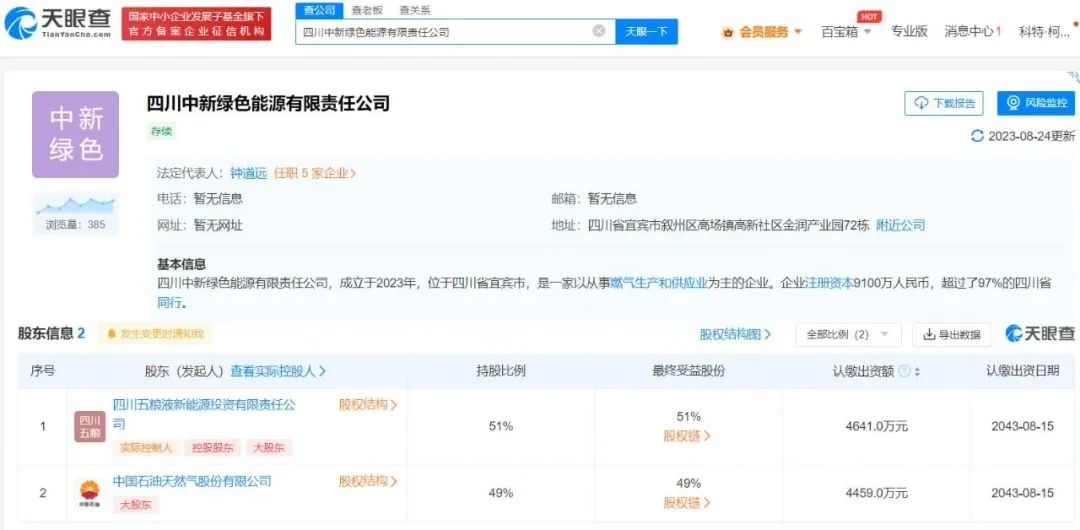
Task: Open the 会员服务 dropdown menu
Action: pos(761,32)
